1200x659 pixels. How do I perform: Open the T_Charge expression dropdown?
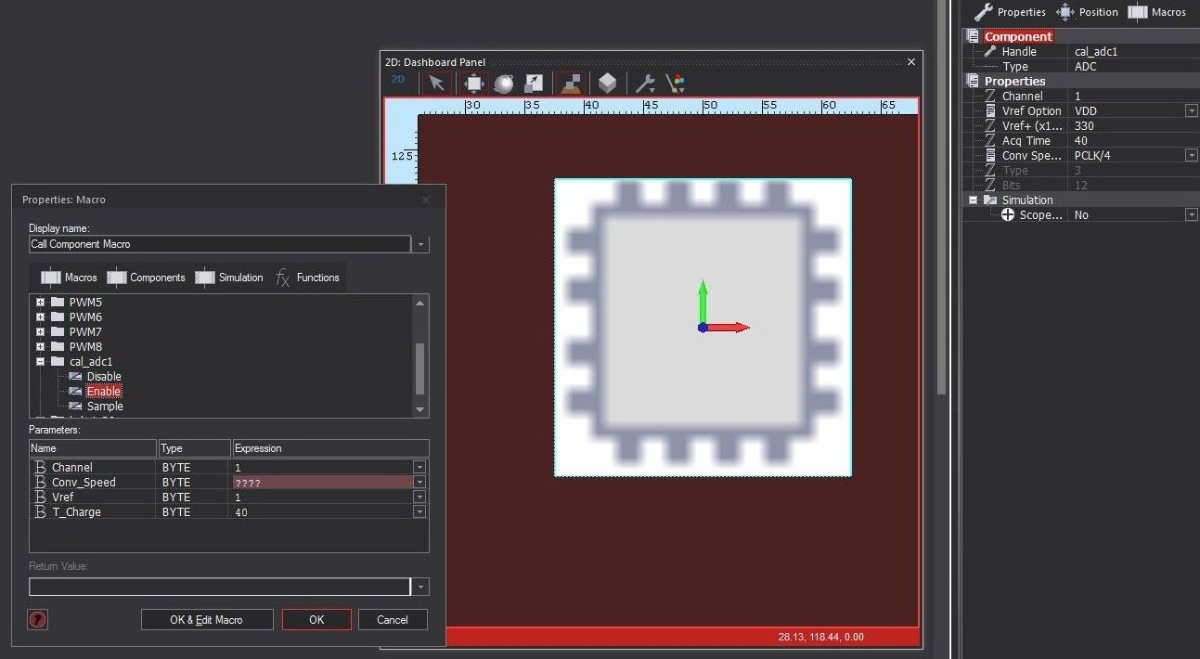coord(420,512)
